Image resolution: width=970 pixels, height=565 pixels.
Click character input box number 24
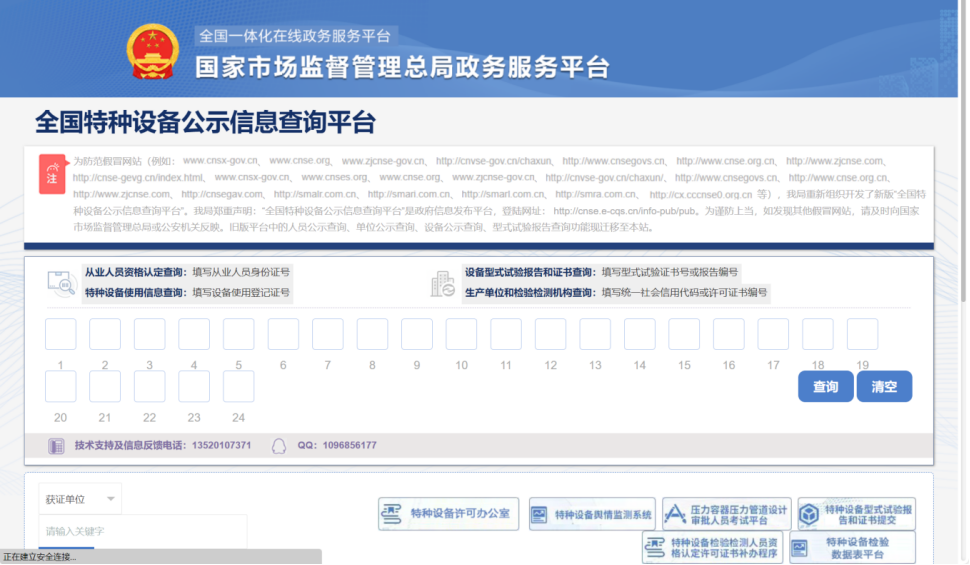tap(239, 386)
